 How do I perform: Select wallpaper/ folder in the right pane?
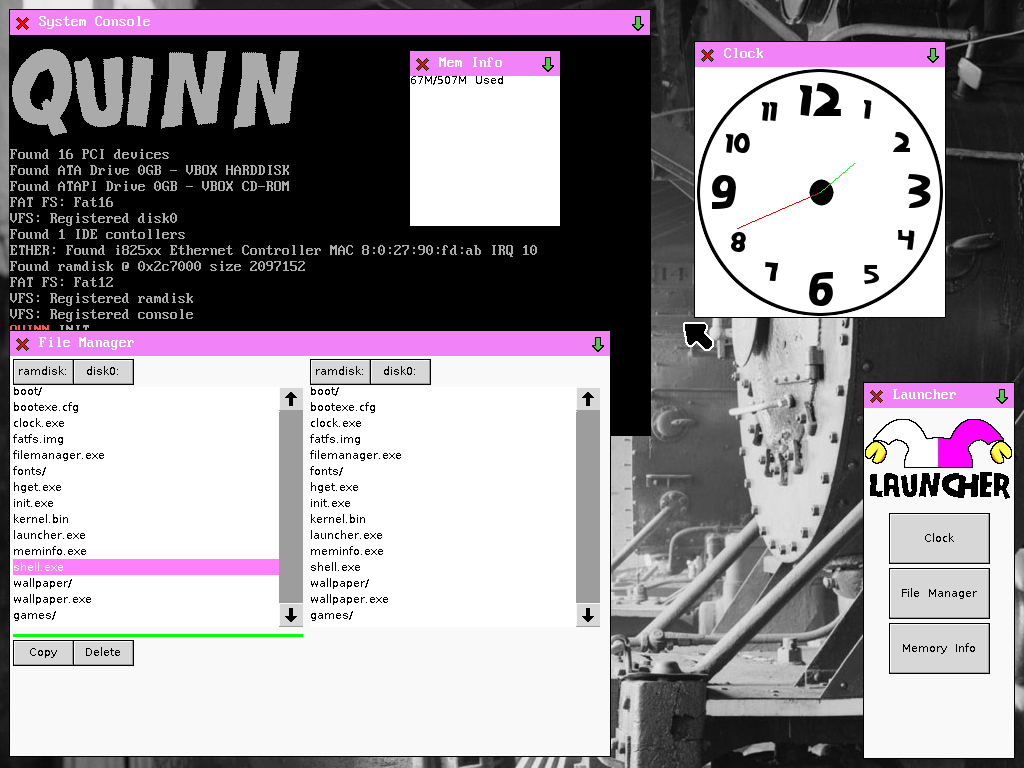click(x=443, y=583)
